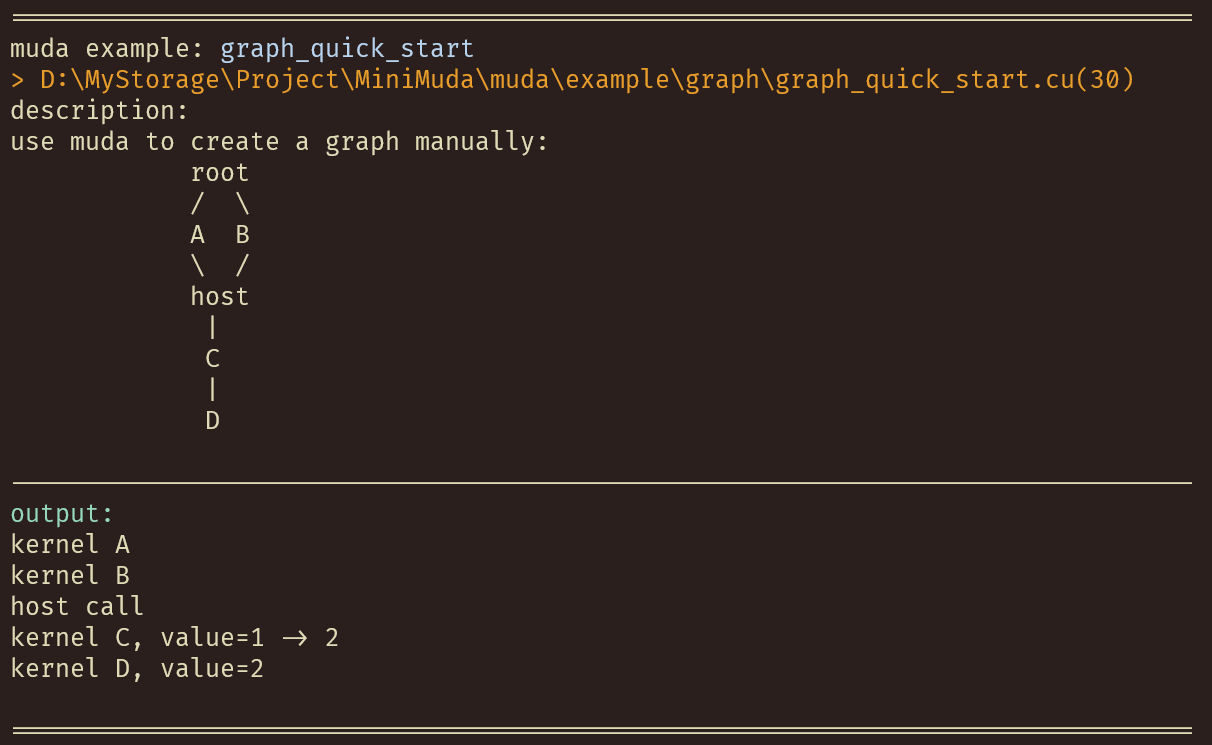This screenshot has height=745, width=1212.
Task: Click the horizontal divider above 'output:'
Action: [600, 483]
